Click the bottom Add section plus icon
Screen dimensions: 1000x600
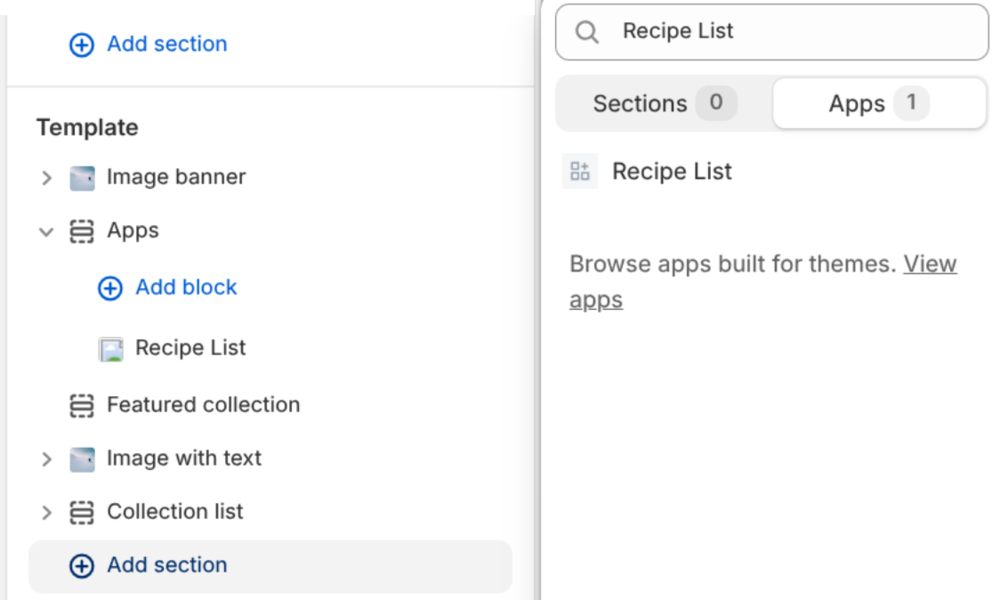82,566
